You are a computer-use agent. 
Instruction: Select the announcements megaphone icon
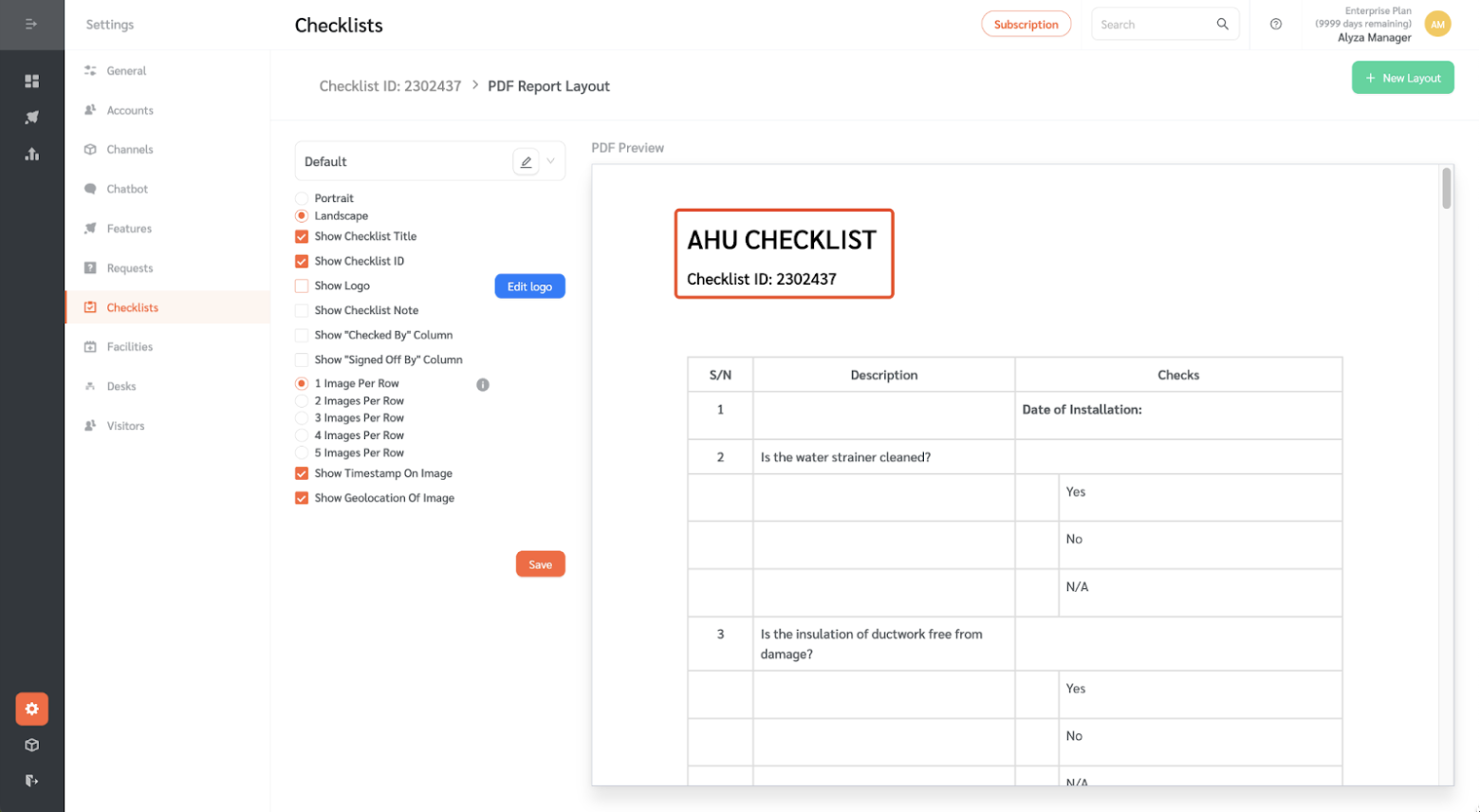[31, 117]
